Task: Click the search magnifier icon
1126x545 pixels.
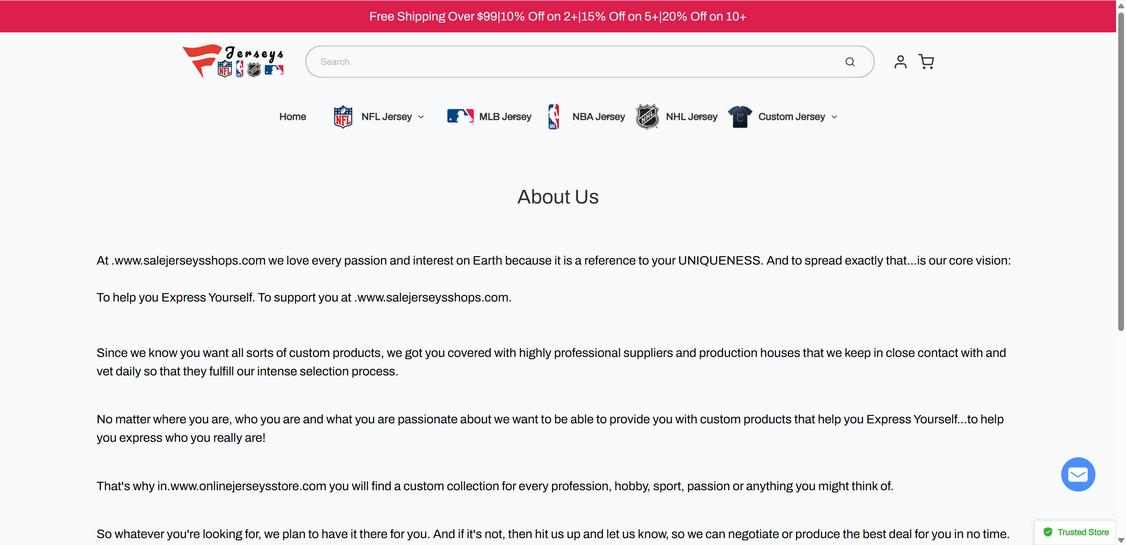Action: click(x=850, y=62)
